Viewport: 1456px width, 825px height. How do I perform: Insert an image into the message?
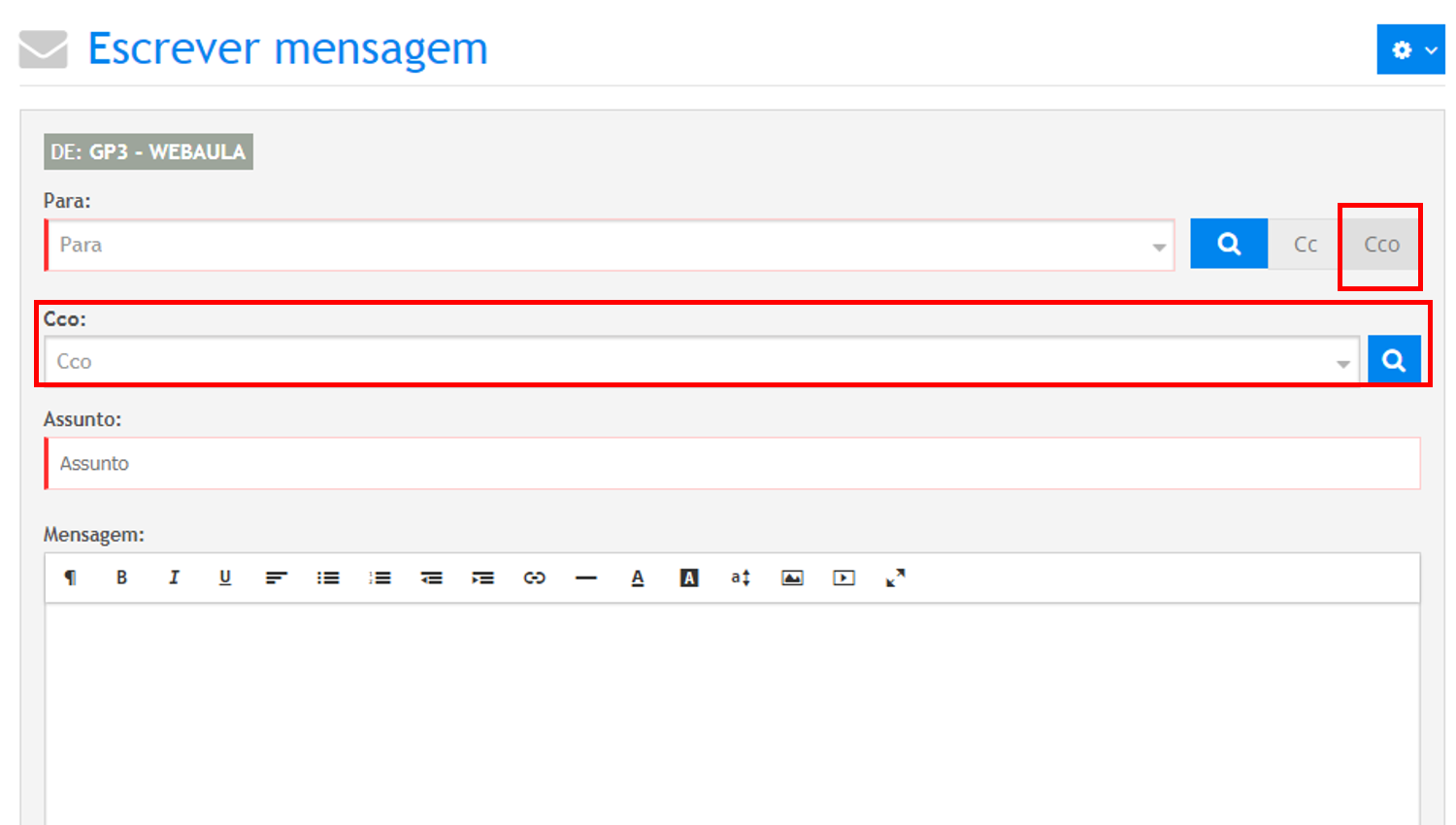click(x=792, y=577)
